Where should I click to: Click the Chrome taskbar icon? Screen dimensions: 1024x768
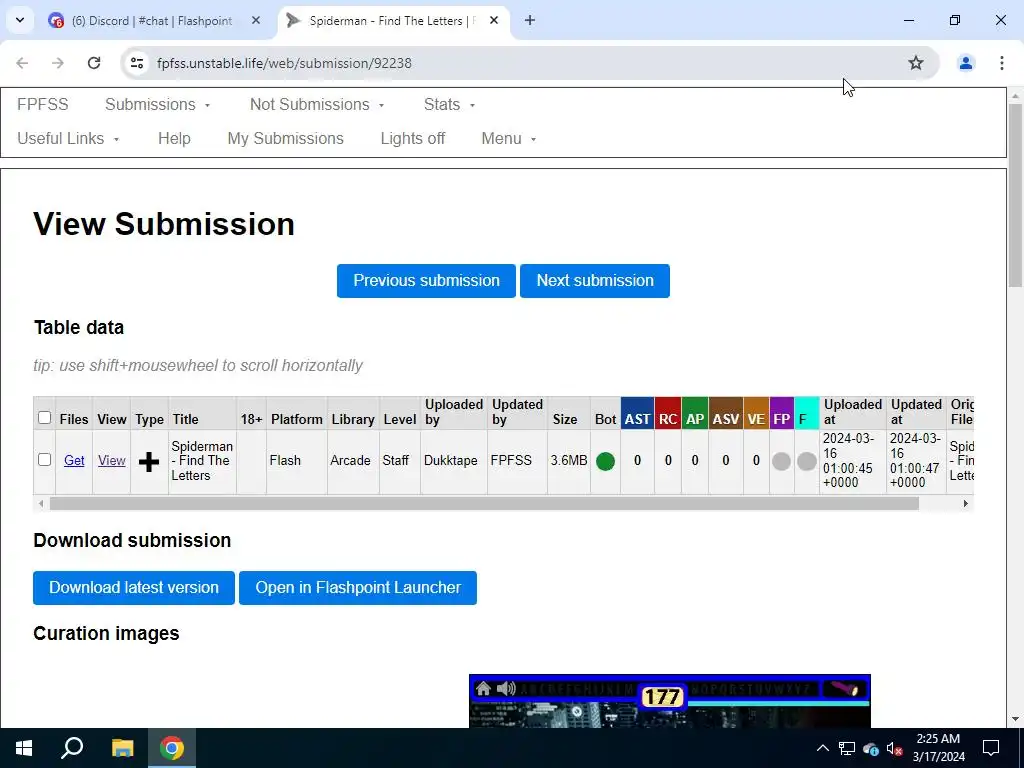tap(171, 748)
